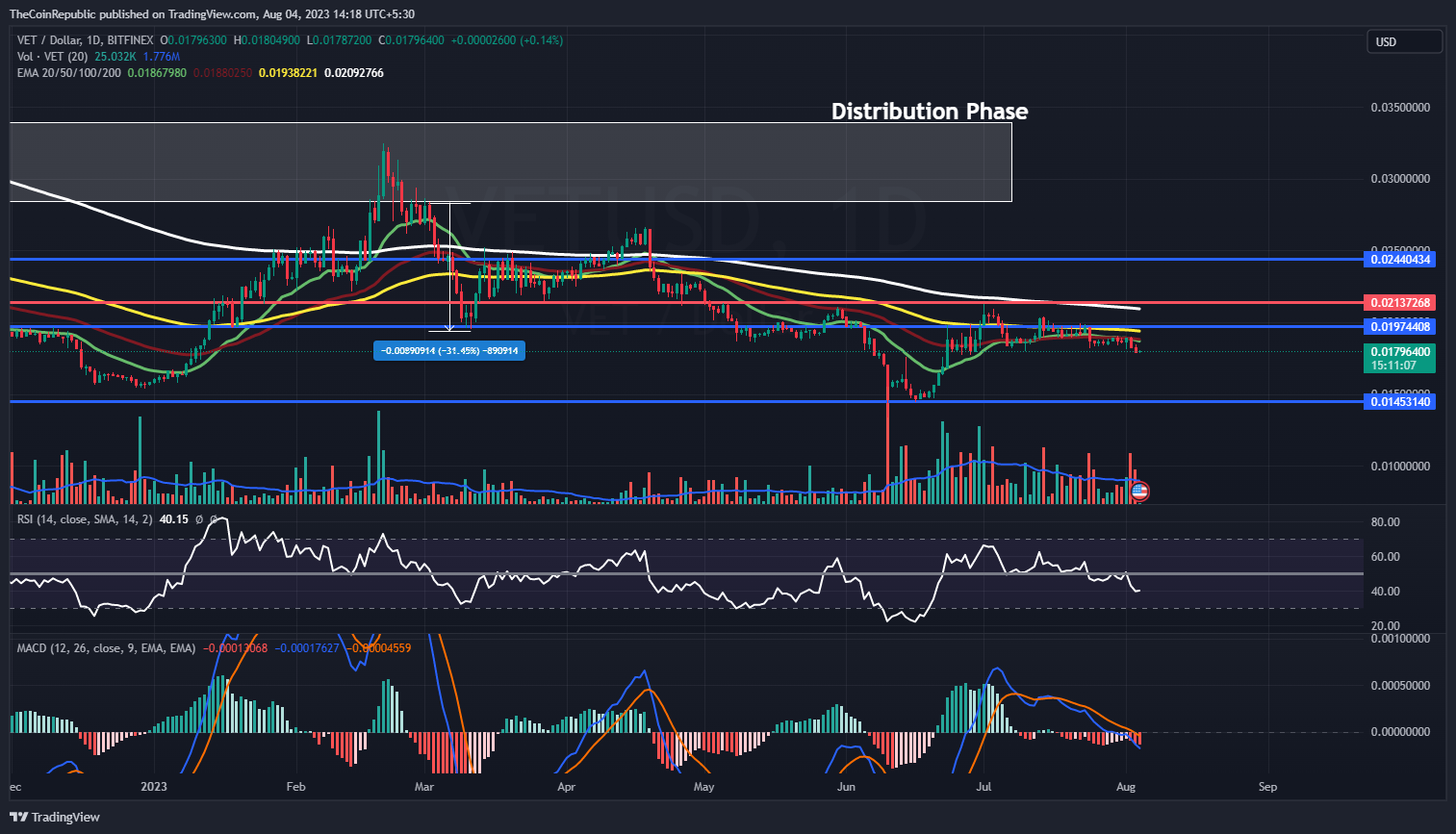Click the open price O0.01796300
Screen dimensions: 1456x834
pos(194,40)
